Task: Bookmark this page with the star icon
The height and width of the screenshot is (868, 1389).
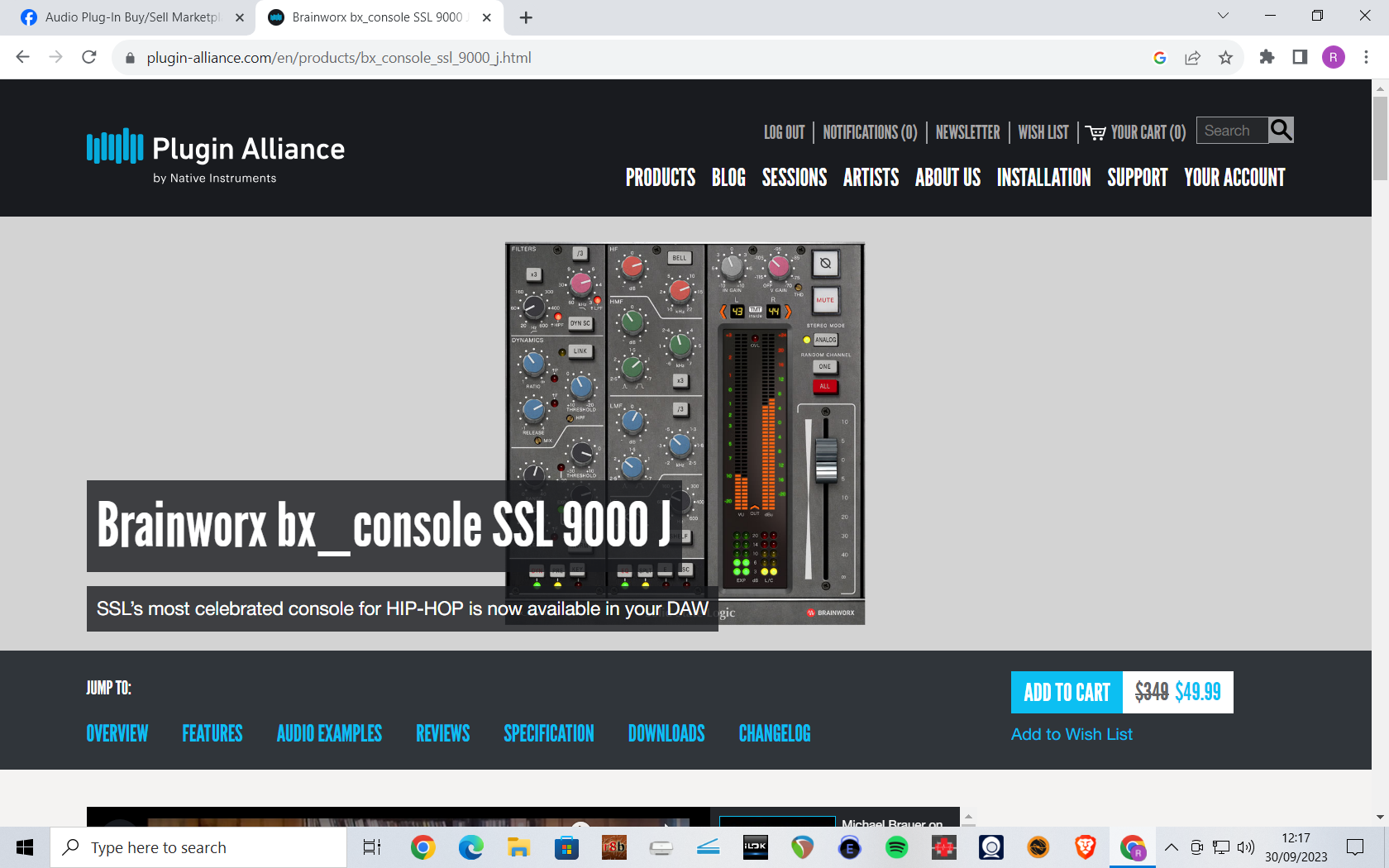Action: [1225, 58]
